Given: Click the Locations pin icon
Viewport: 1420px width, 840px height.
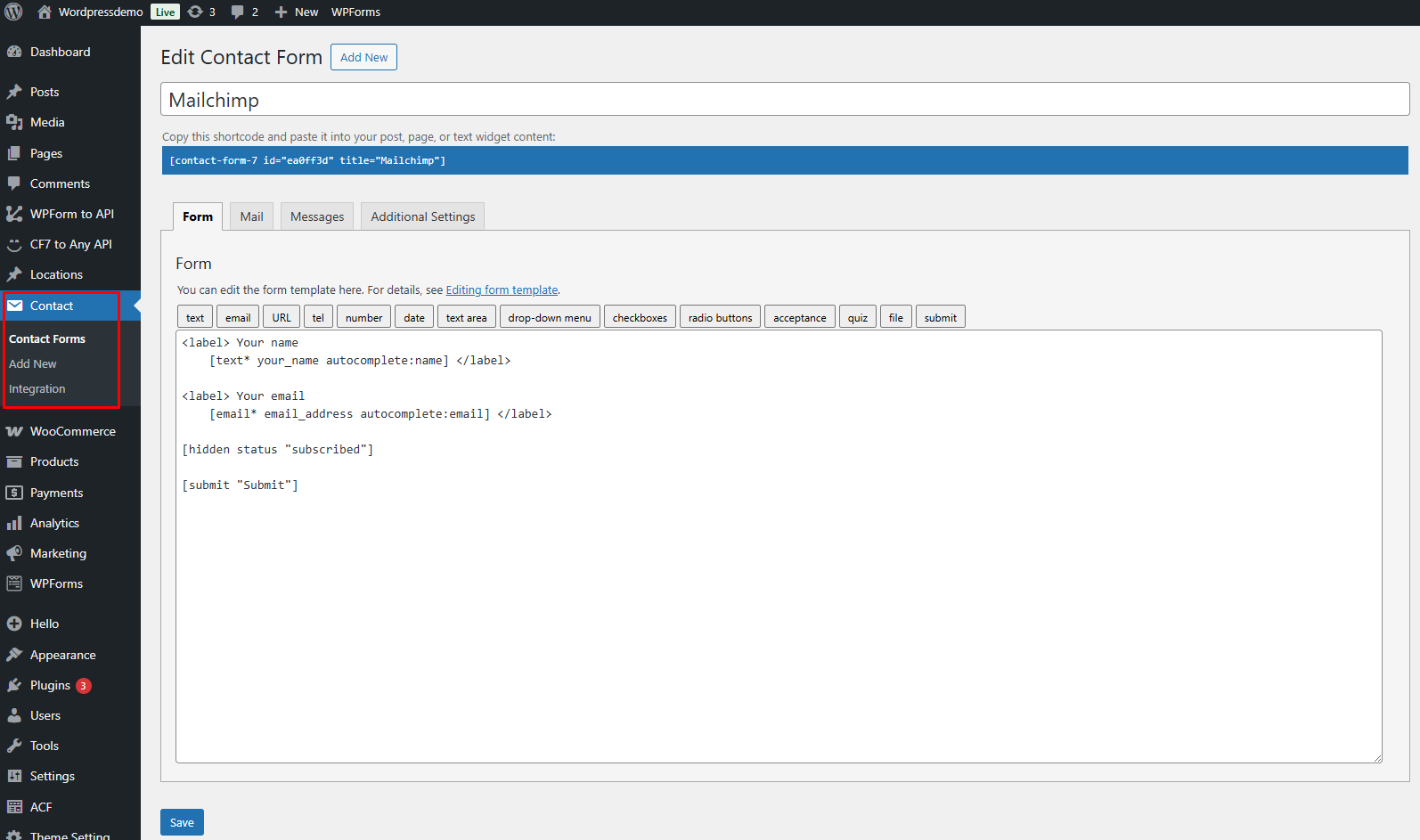Looking at the screenshot, I should point(14,274).
